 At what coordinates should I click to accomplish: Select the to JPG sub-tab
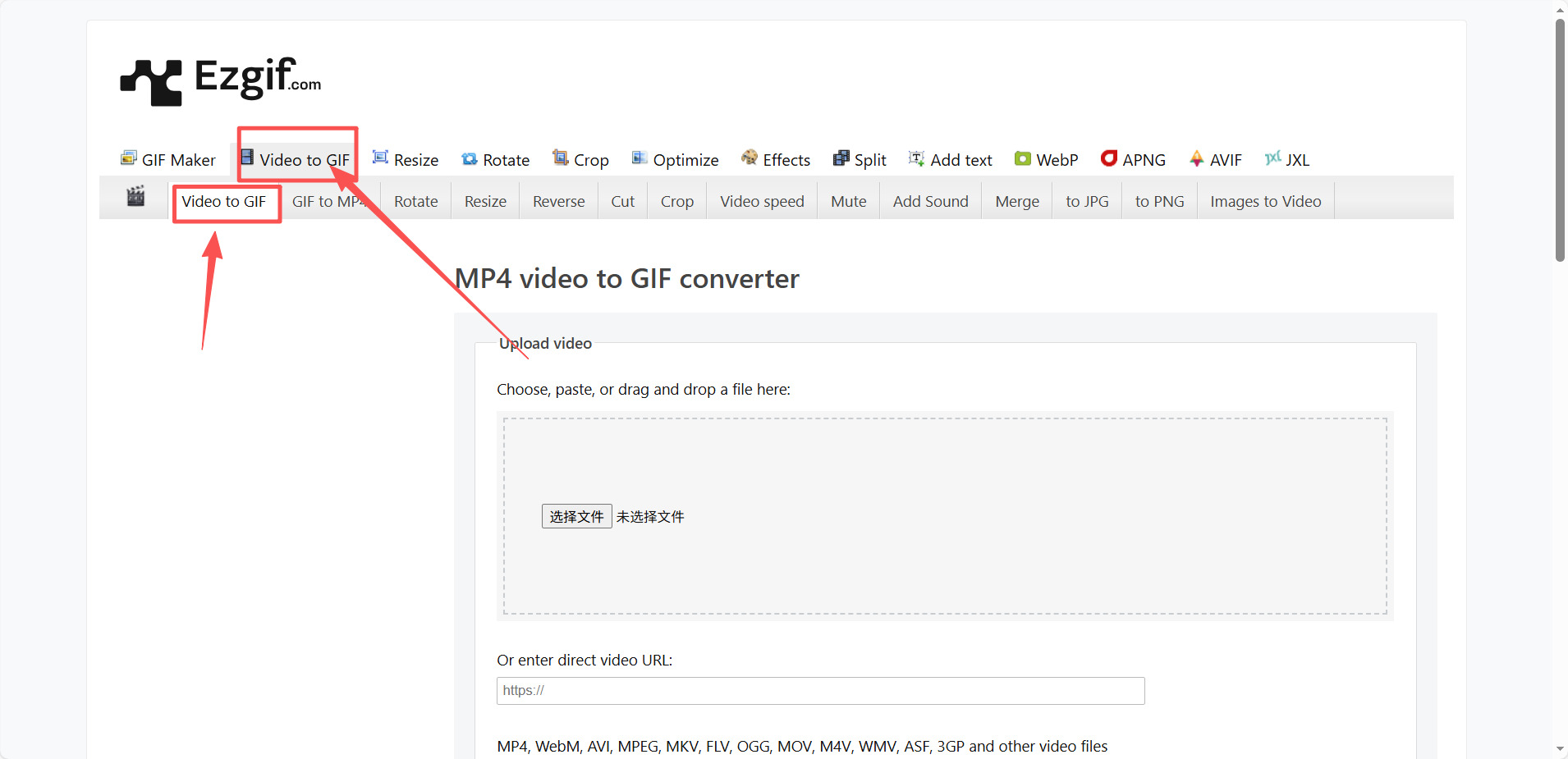point(1088,202)
